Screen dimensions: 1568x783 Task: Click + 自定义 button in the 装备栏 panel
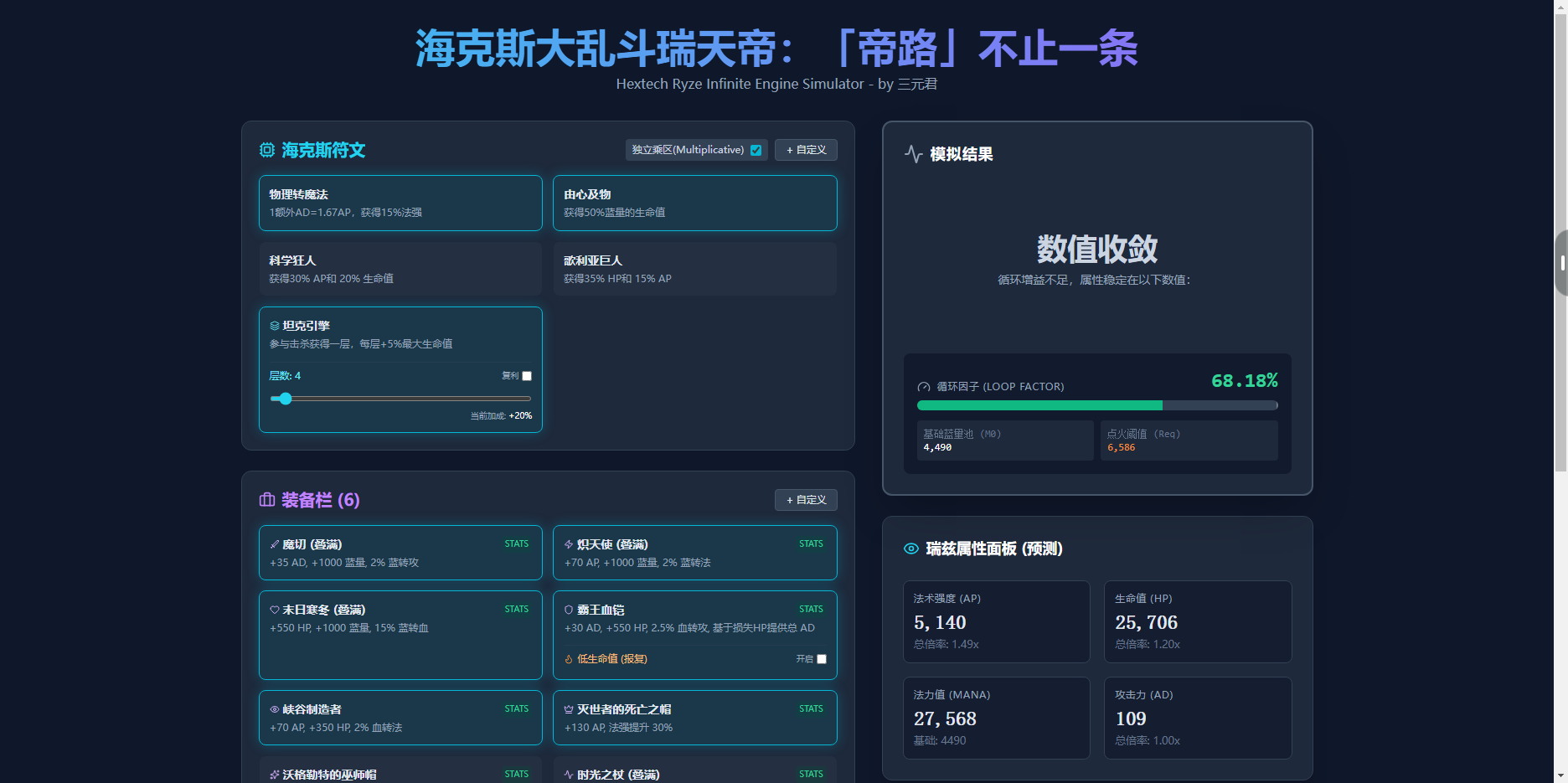[x=806, y=499]
